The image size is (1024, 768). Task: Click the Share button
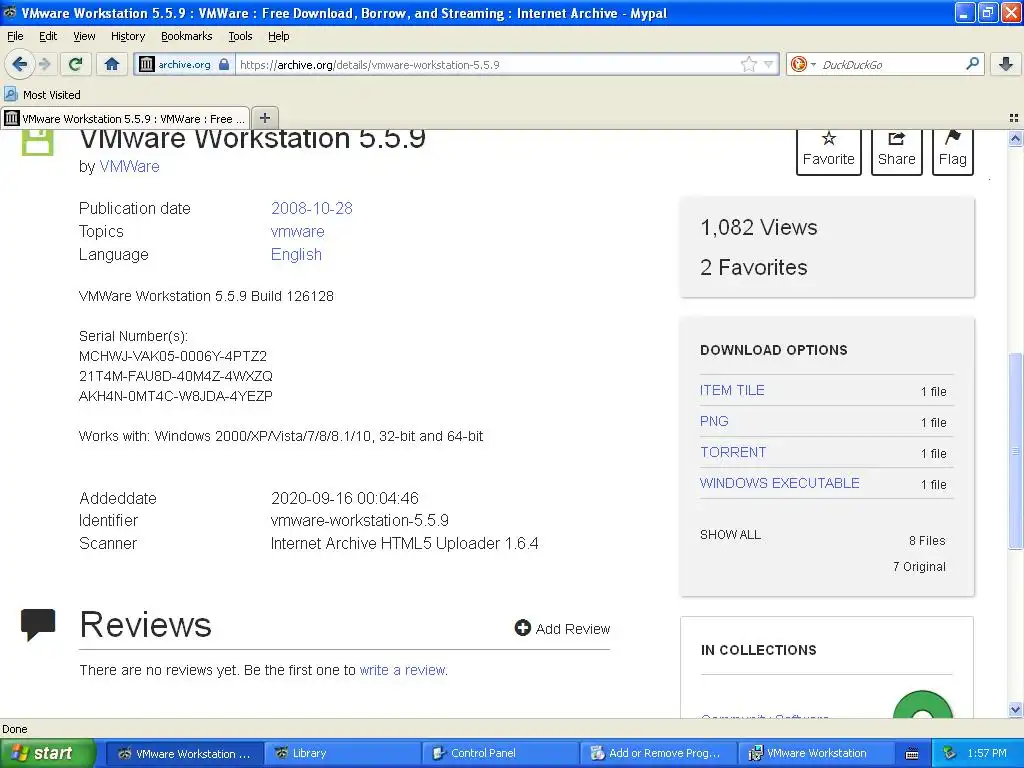(x=896, y=150)
